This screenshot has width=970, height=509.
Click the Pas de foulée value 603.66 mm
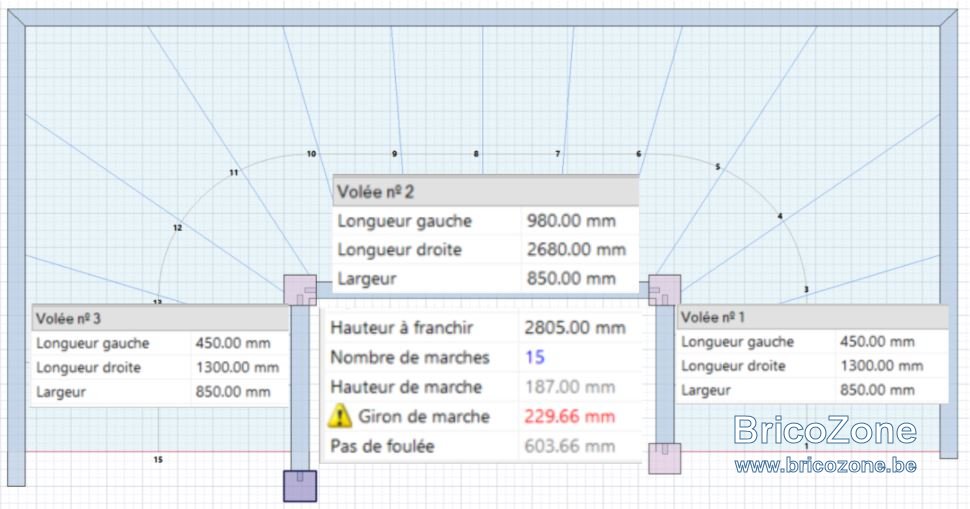[570, 446]
